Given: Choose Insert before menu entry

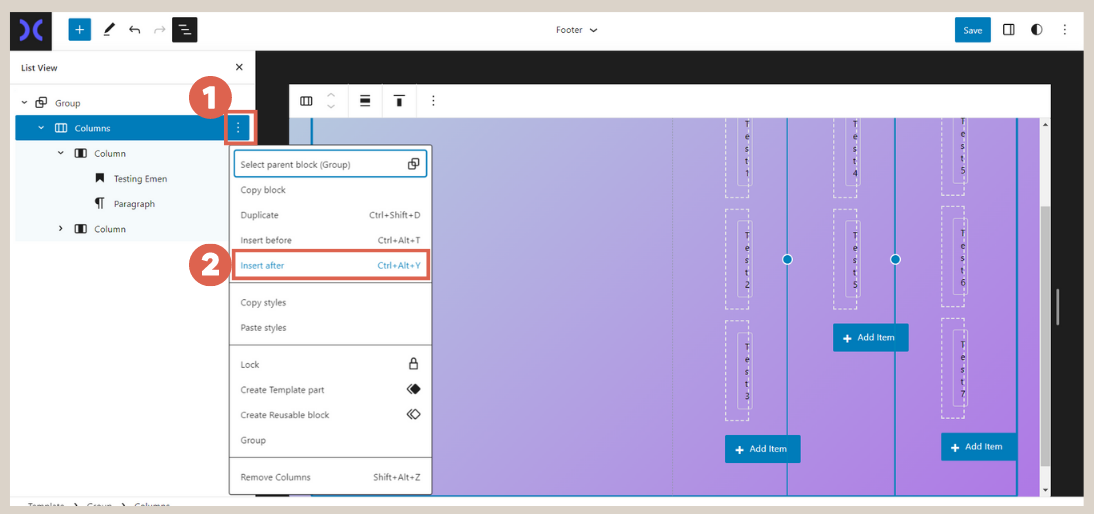Looking at the screenshot, I should pyautogui.click(x=330, y=240).
